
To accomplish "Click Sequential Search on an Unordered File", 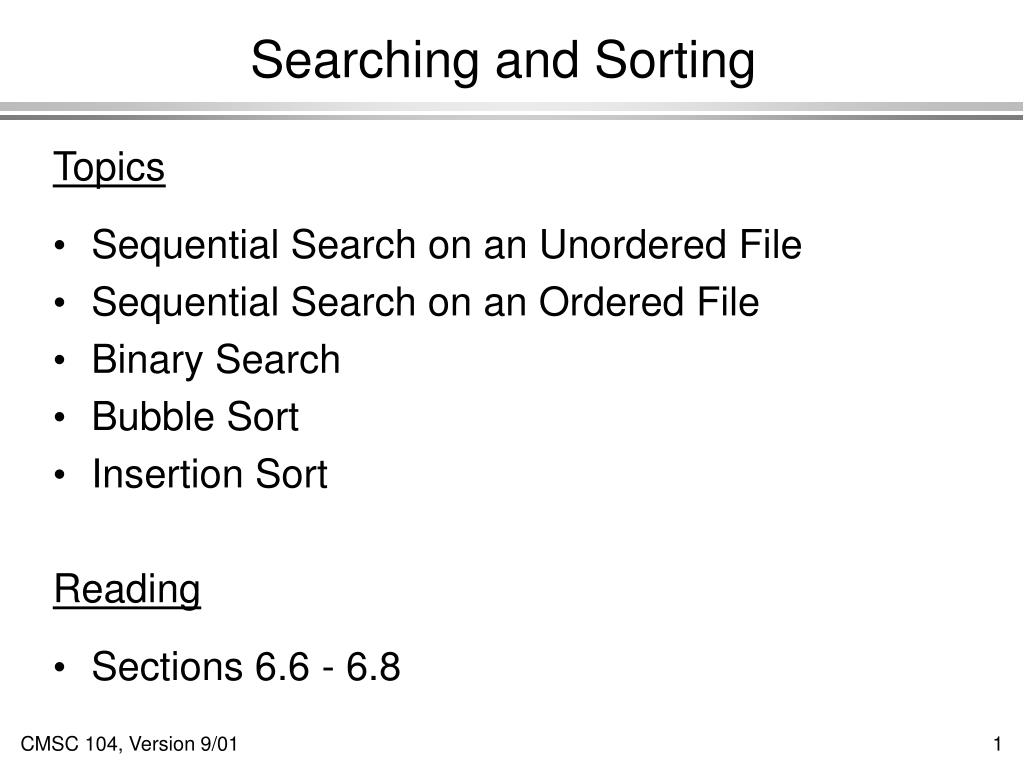I will (x=447, y=245).
